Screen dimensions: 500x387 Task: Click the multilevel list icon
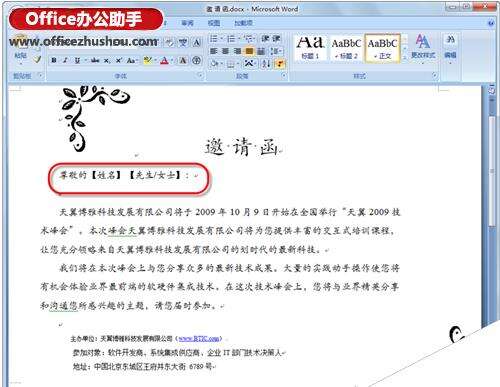(248, 39)
